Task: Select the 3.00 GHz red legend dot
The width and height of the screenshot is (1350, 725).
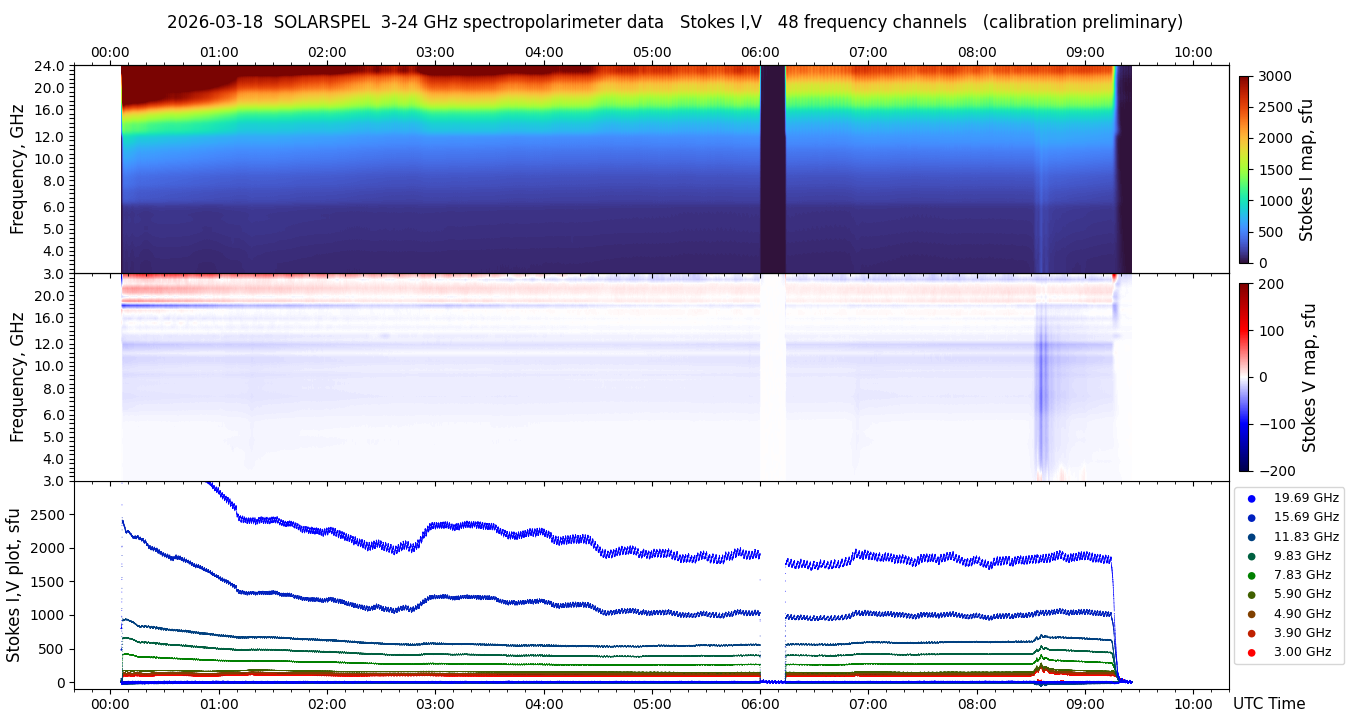Action: click(1251, 652)
